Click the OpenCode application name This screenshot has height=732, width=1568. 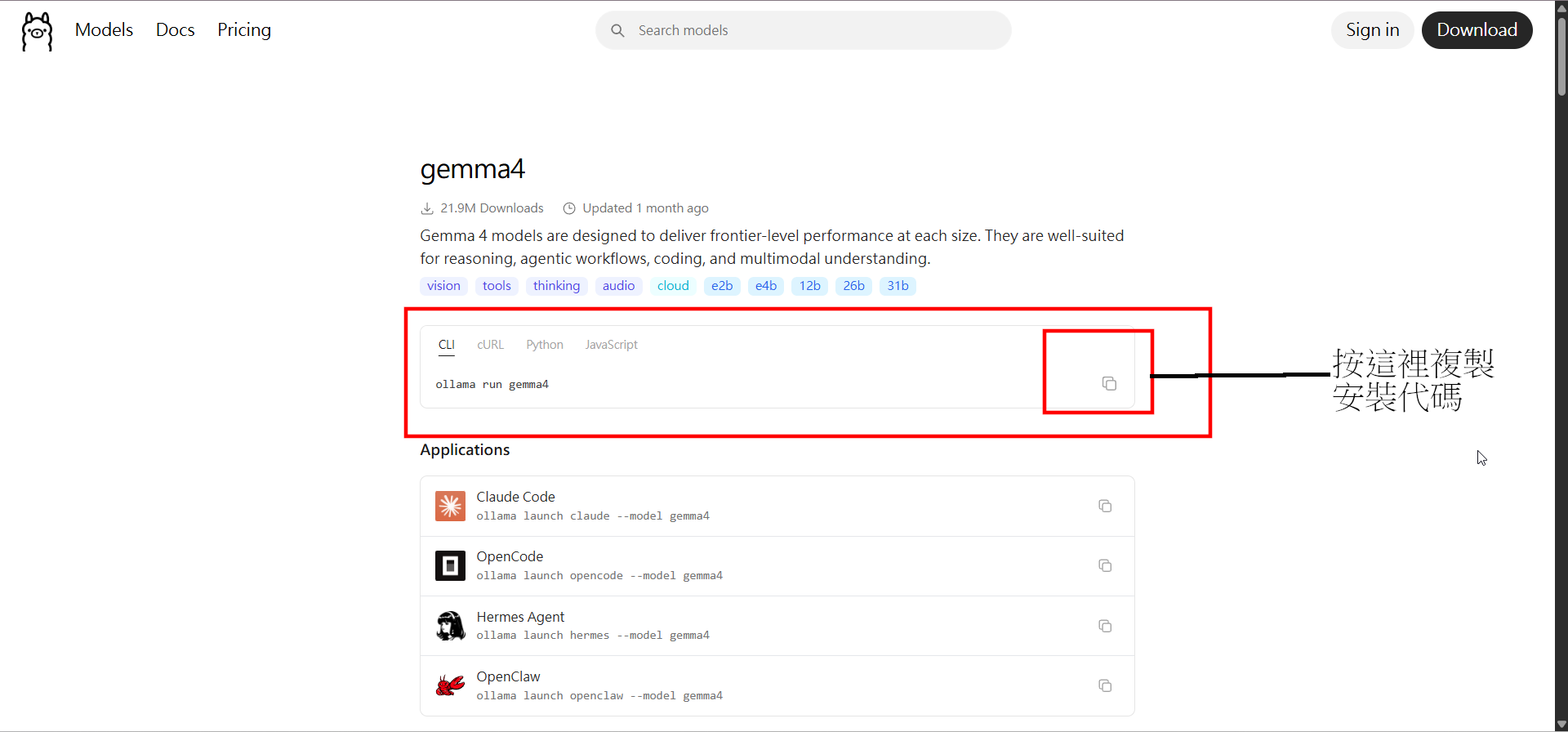tap(510, 556)
